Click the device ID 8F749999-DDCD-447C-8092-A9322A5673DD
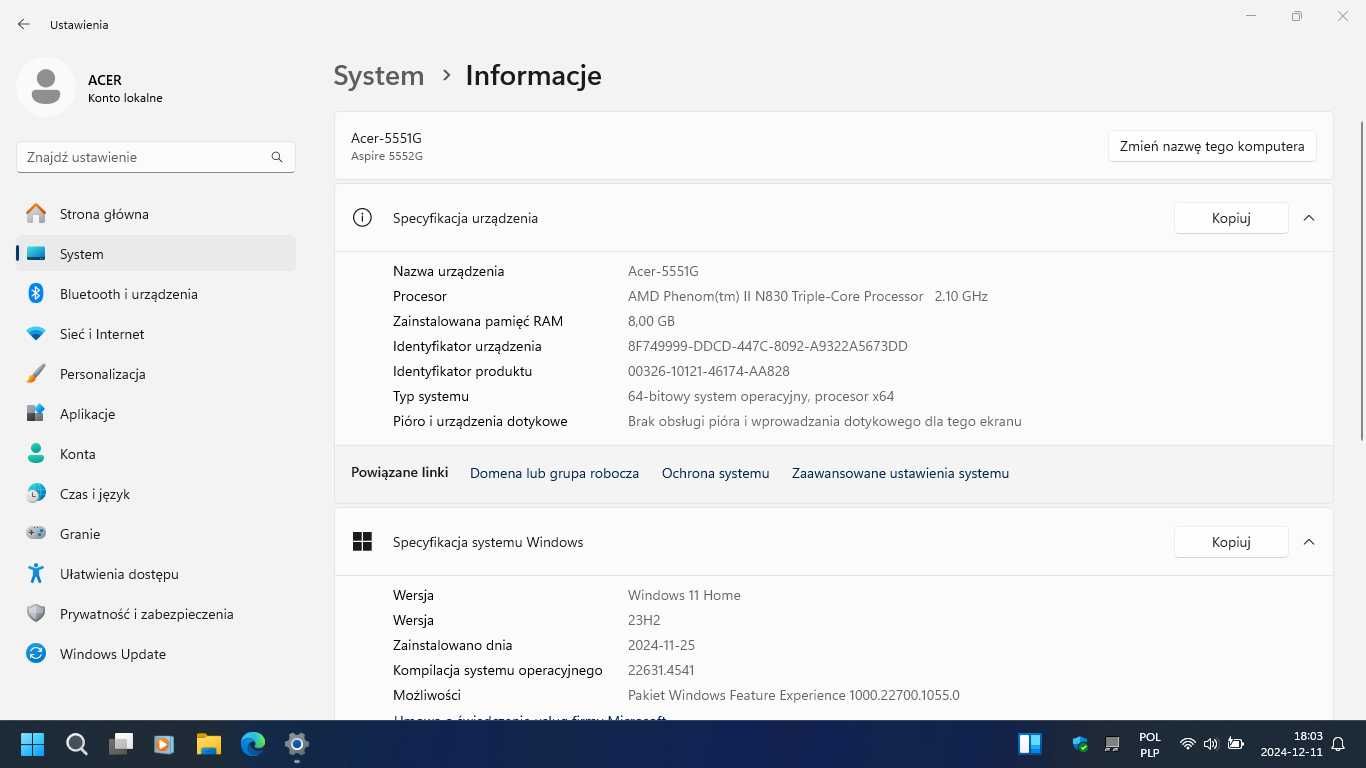Screen dimensions: 1366x768 (x=767, y=346)
